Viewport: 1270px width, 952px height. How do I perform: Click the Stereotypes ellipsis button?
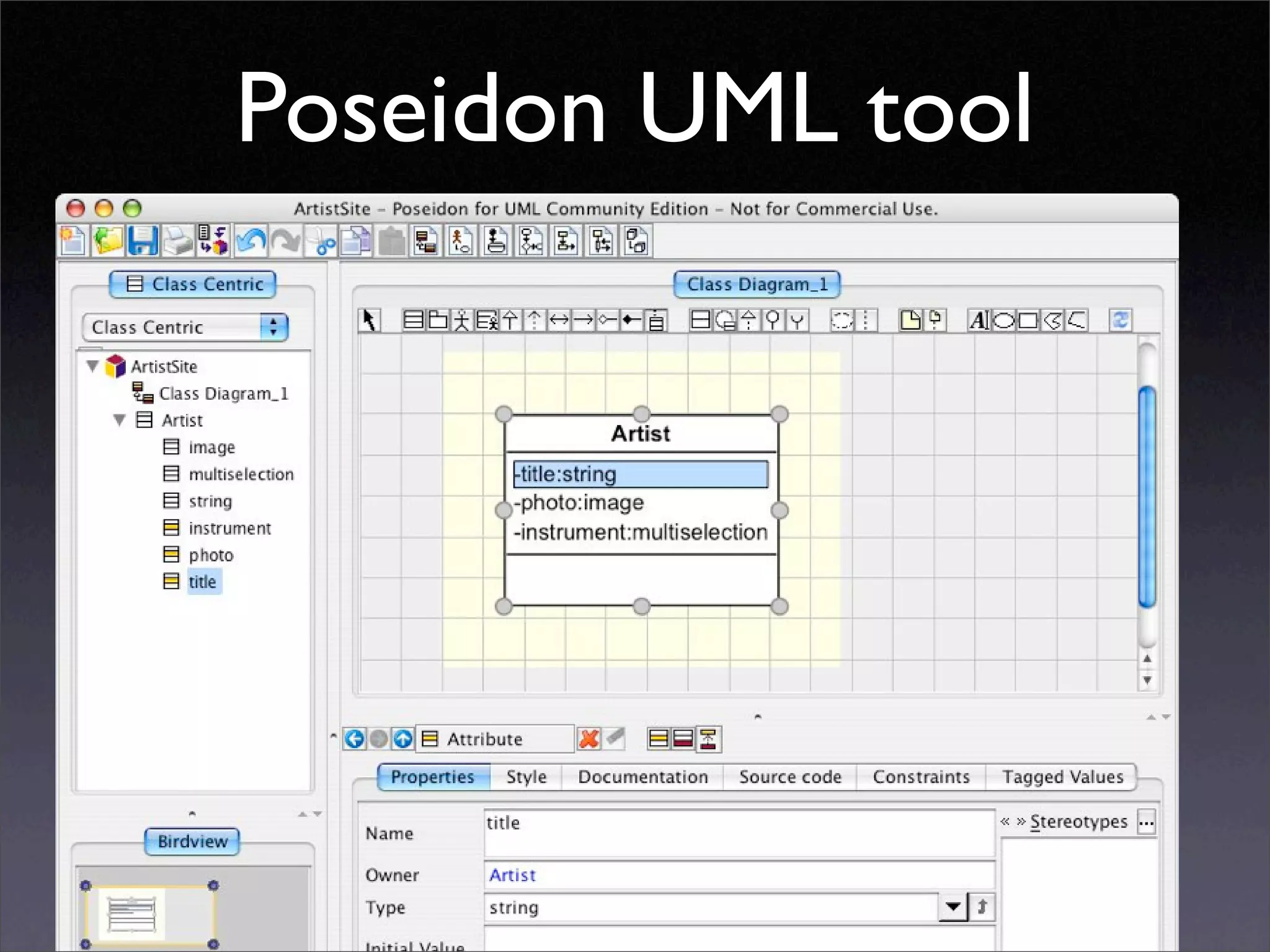pyautogui.click(x=1146, y=822)
